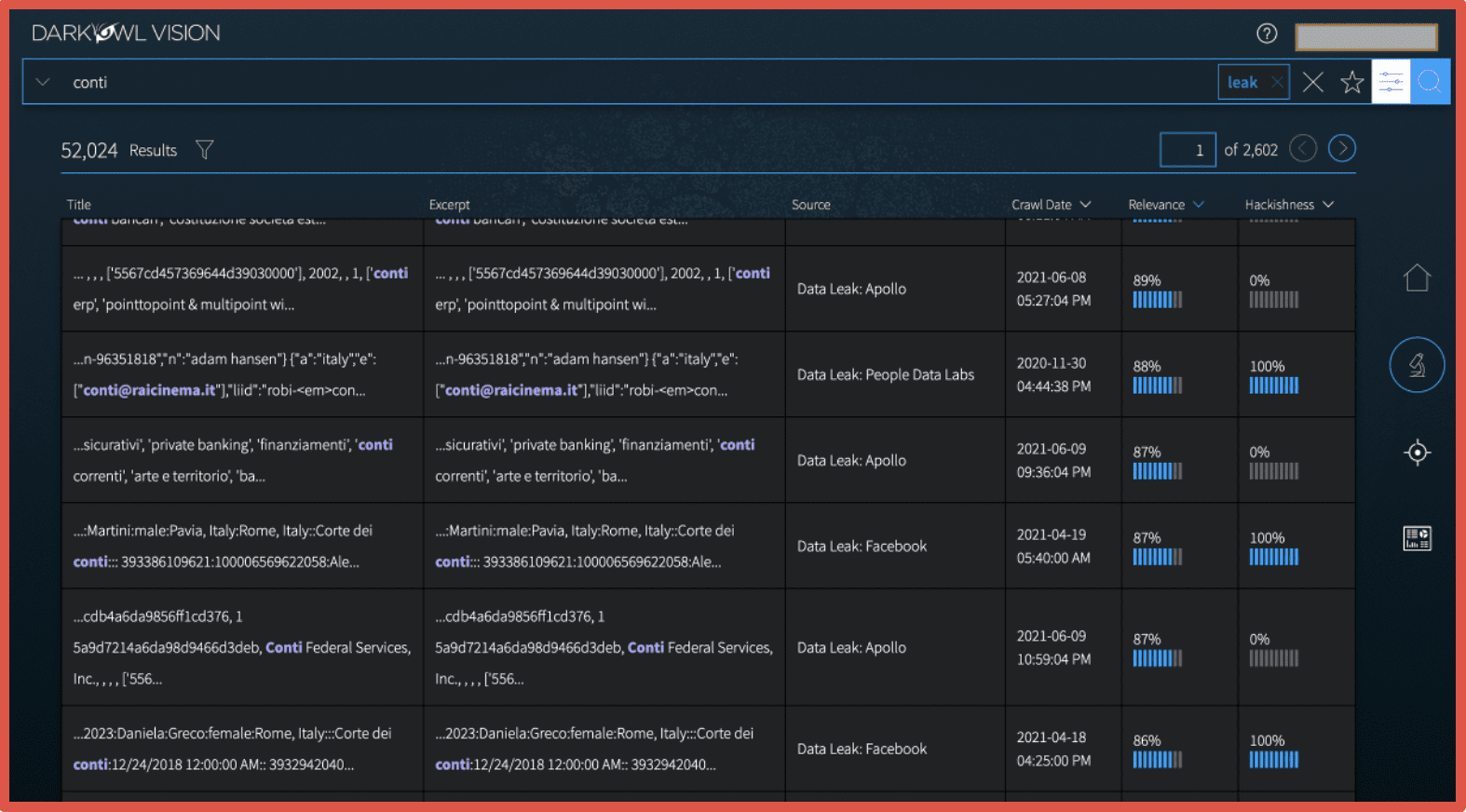The width and height of the screenshot is (1466, 812).
Task: Click the Title column header
Action: pos(79,204)
